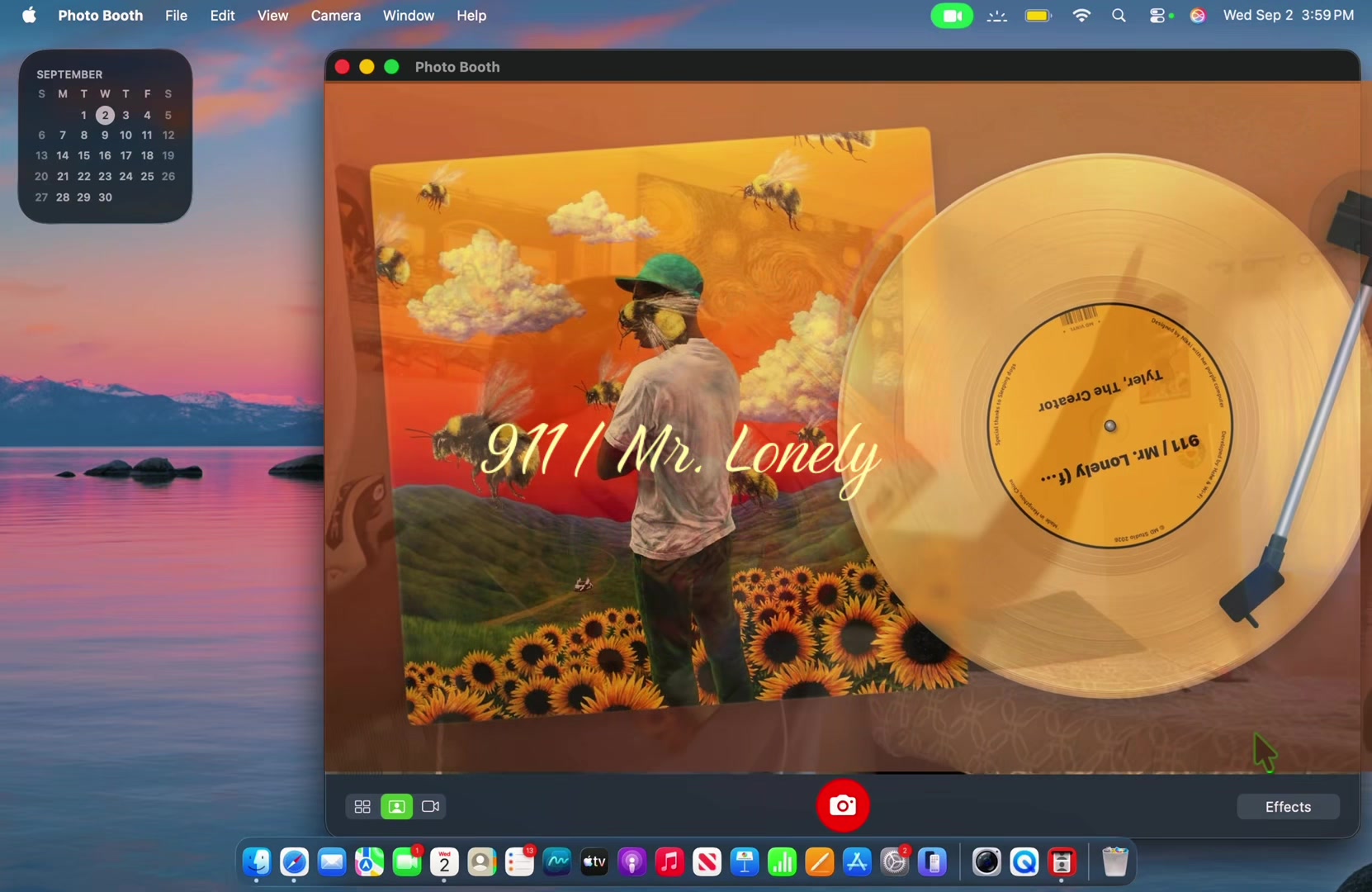Viewport: 1372px width, 892px height.
Task: Click the Photo Booth icon in the Dock
Action: 1062,862
